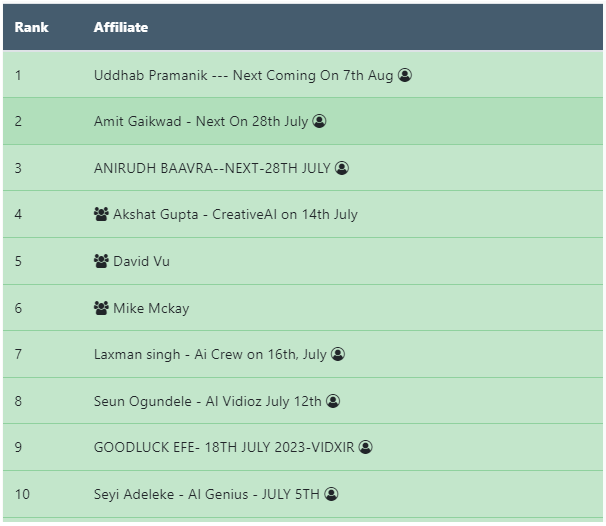606x526 pixels.
Task: Click the group icon before Mike Mckay
Action: coord(101,308)
